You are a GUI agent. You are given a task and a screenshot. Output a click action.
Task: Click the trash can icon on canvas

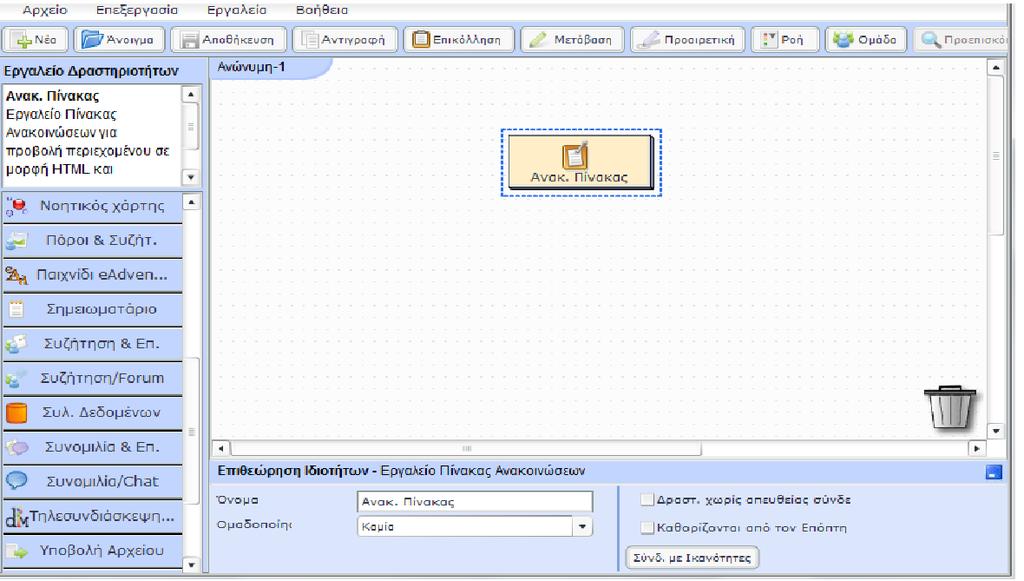(x=950, y=407)
